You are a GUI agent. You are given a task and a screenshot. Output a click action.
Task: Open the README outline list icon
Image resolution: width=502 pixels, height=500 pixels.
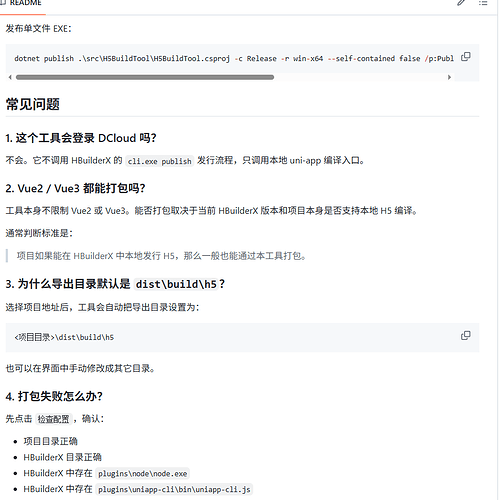tap(483, 3)
